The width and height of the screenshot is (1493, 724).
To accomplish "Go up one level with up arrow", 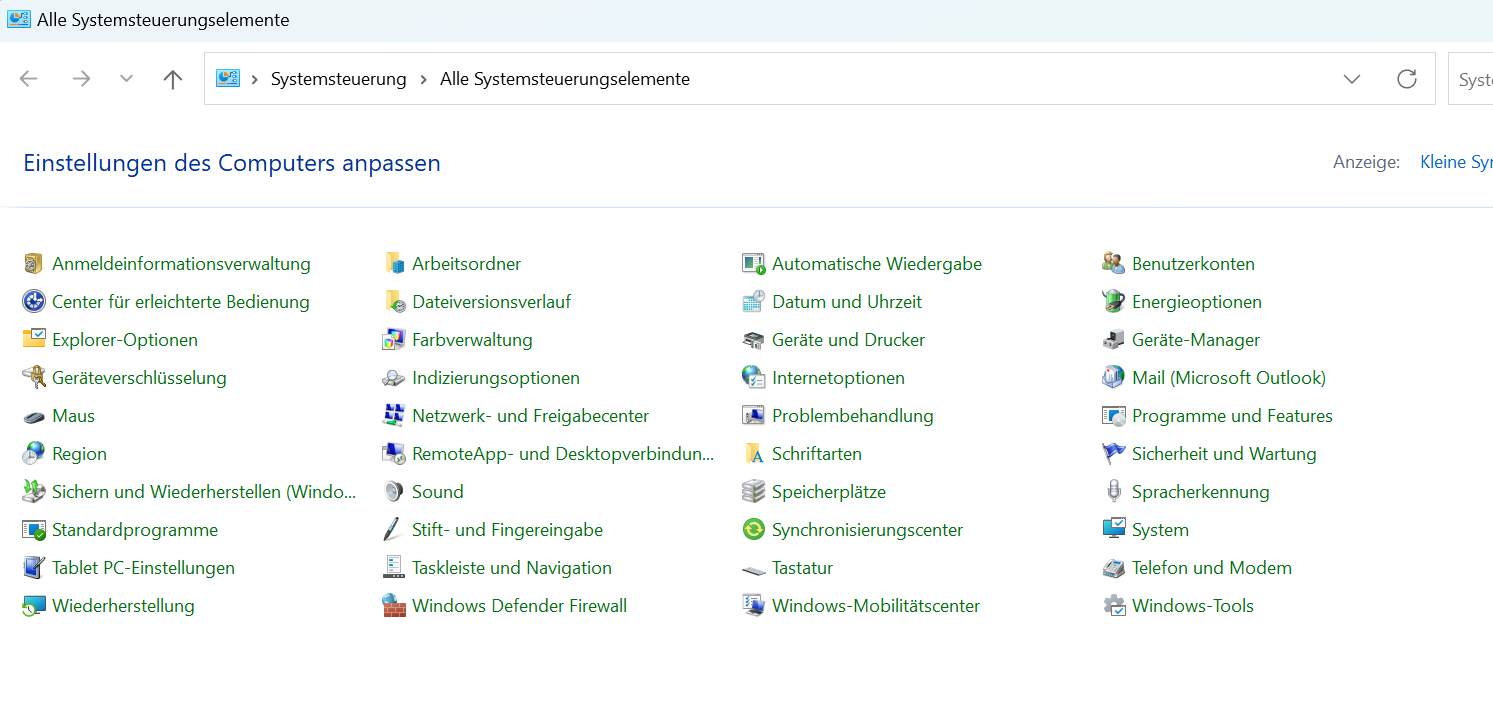I will (x=173, y=79).
